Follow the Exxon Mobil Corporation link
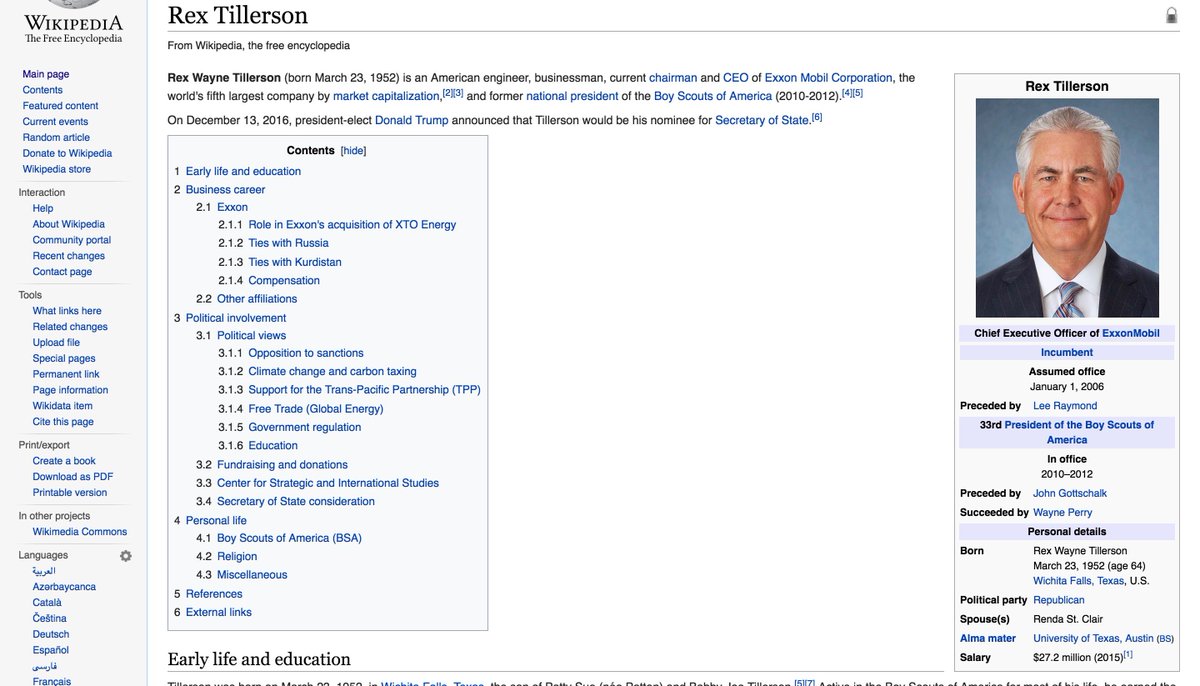Viewport: 1200px width, 686px height. [x=828, y=78]
